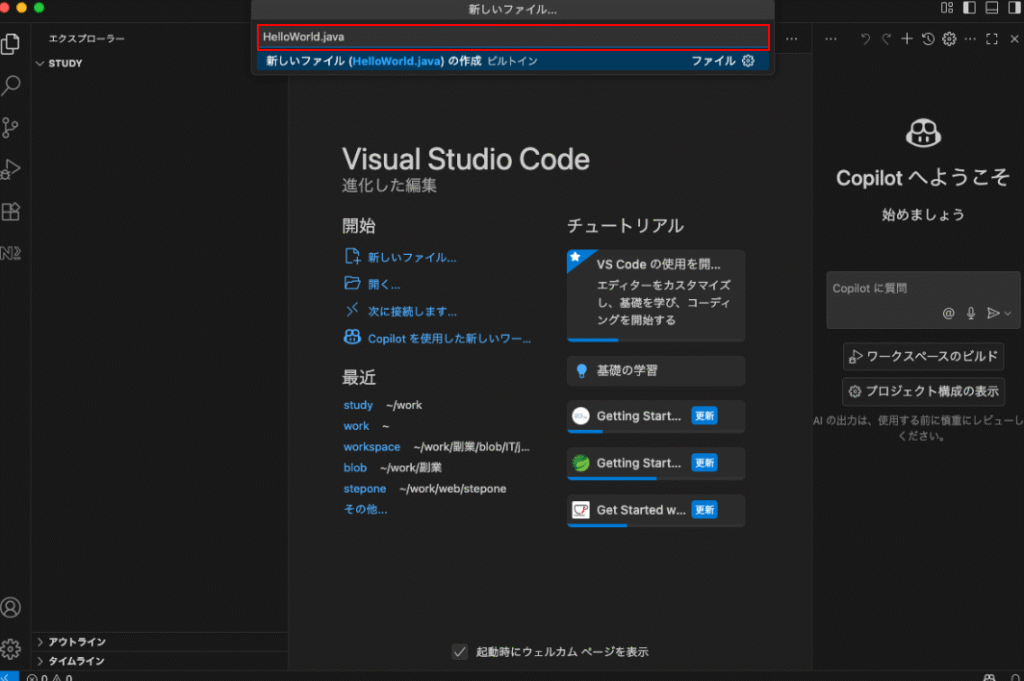Open recent folder study
The height and width of the screenshot is (681, 1024).
(x=358, y=405)
